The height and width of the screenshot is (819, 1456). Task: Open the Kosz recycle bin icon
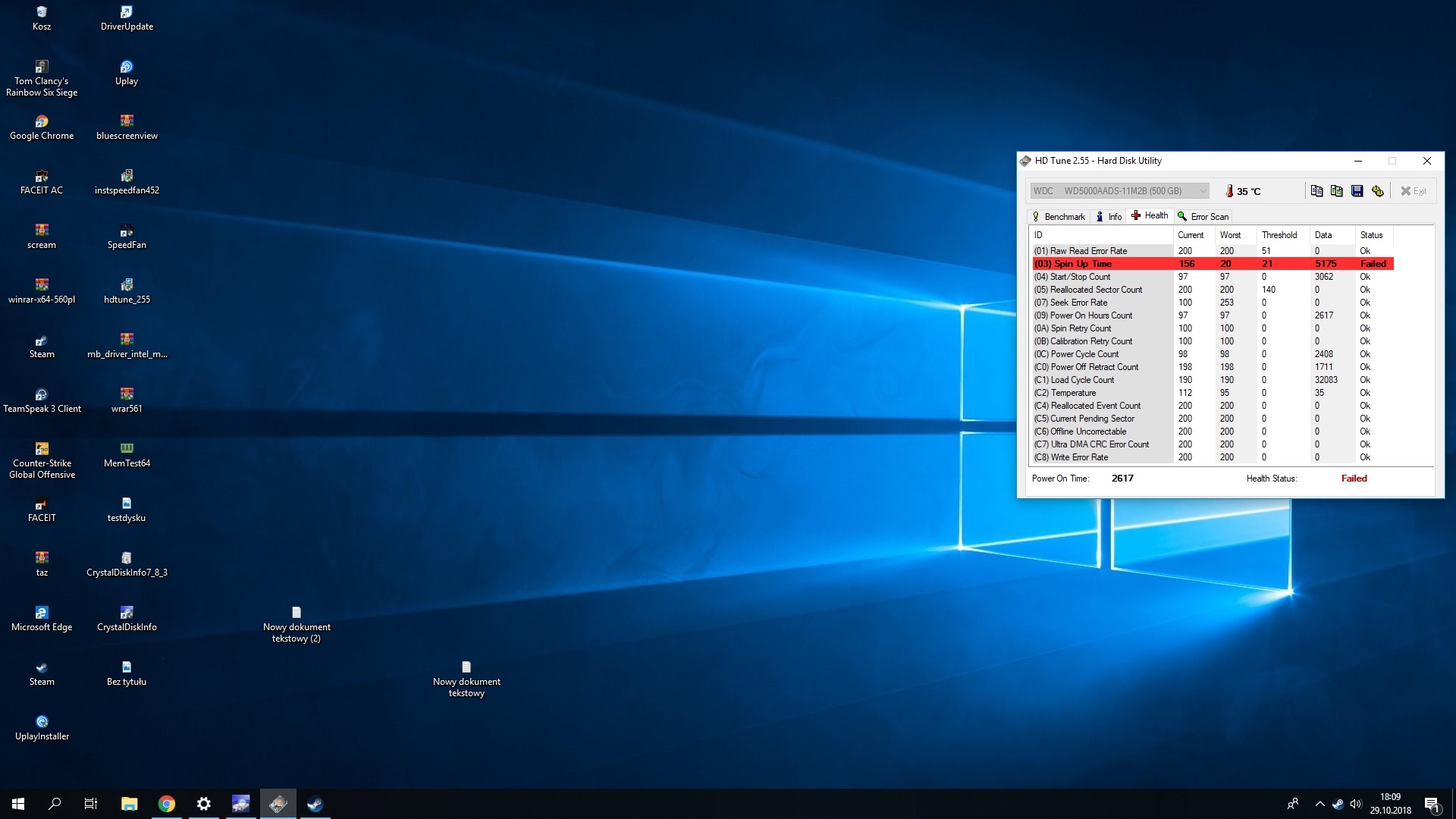pyautogui.click(x=42, y=19)
